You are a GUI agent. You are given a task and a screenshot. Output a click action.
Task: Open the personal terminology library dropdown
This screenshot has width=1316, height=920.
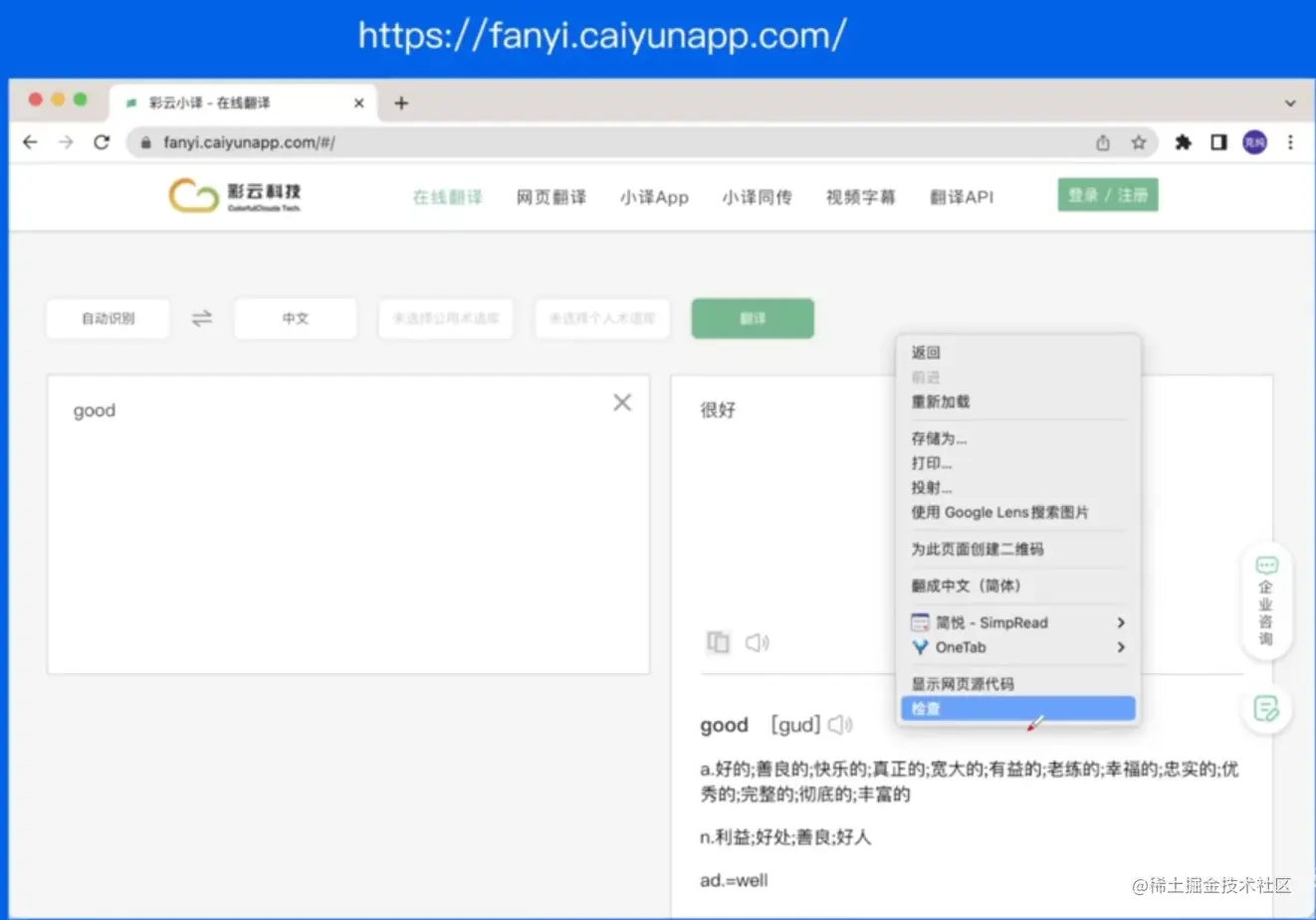coord(602,319)
